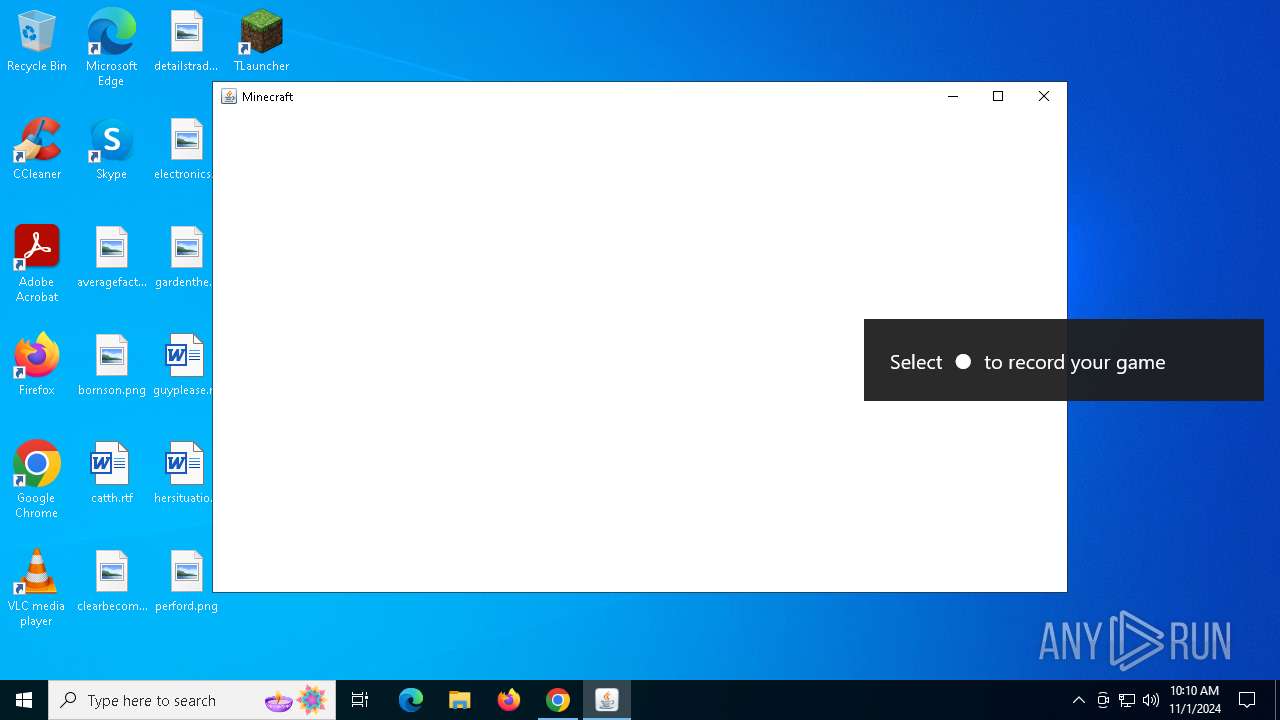The width and height of the screenshot is (1280, 720).
Task: Open the Firefox desktop shortcut
Action: pos(37,366)
